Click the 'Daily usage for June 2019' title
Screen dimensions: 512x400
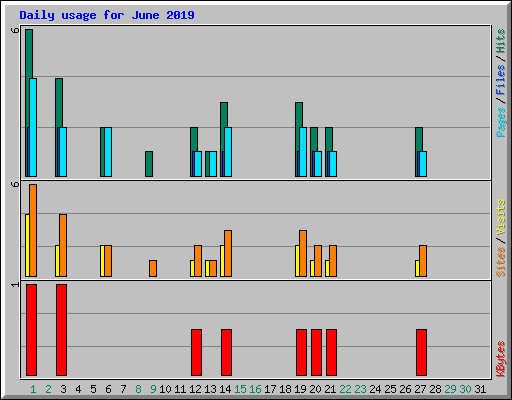coord(107,15)
